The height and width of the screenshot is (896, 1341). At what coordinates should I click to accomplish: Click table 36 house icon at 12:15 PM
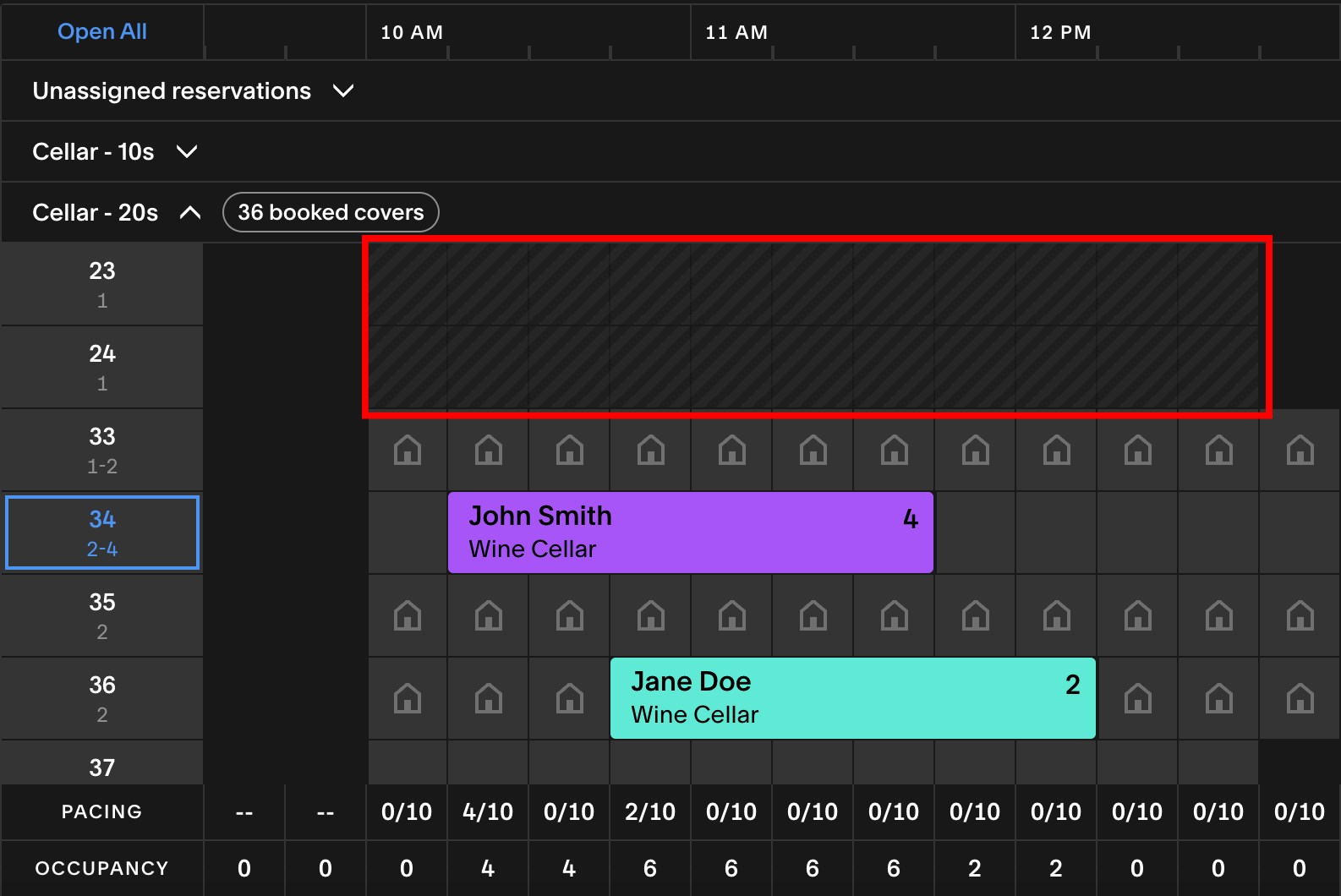1138,698
